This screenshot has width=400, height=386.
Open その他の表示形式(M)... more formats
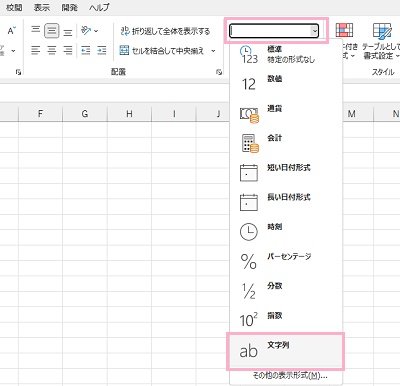point(290,376)
